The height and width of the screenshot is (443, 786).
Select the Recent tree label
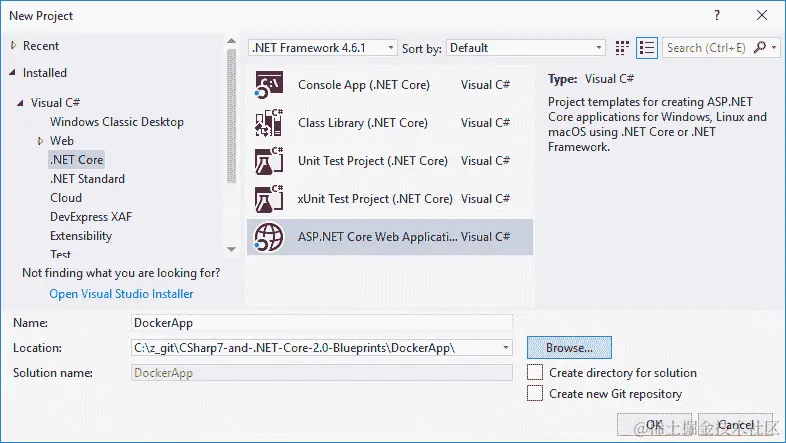coord(41,46)
